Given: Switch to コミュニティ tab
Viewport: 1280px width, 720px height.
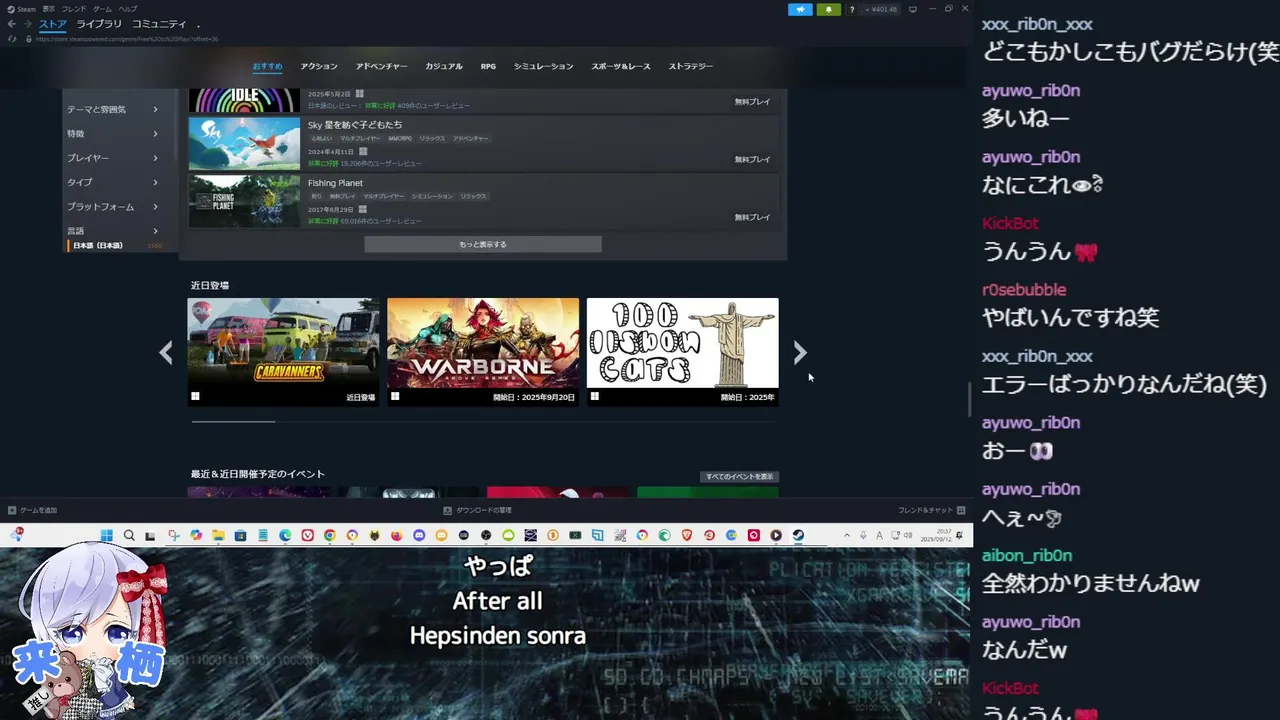Looking at the screenshot, I should [x=159, y=24].
